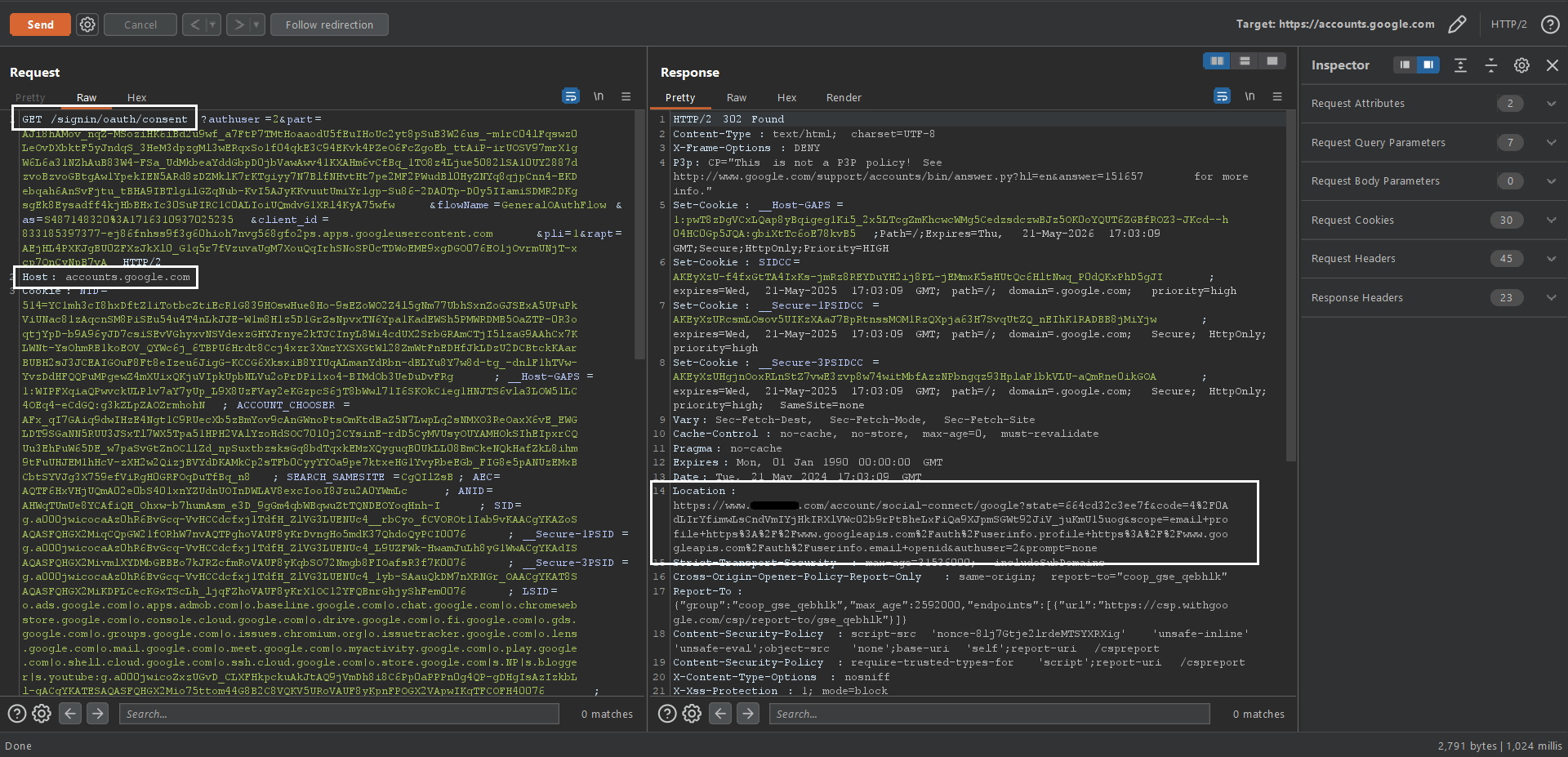Viewport: 1568px width, 757px height.
Task: Expand the Response Headers section
Action: [x=1434, y=298]
